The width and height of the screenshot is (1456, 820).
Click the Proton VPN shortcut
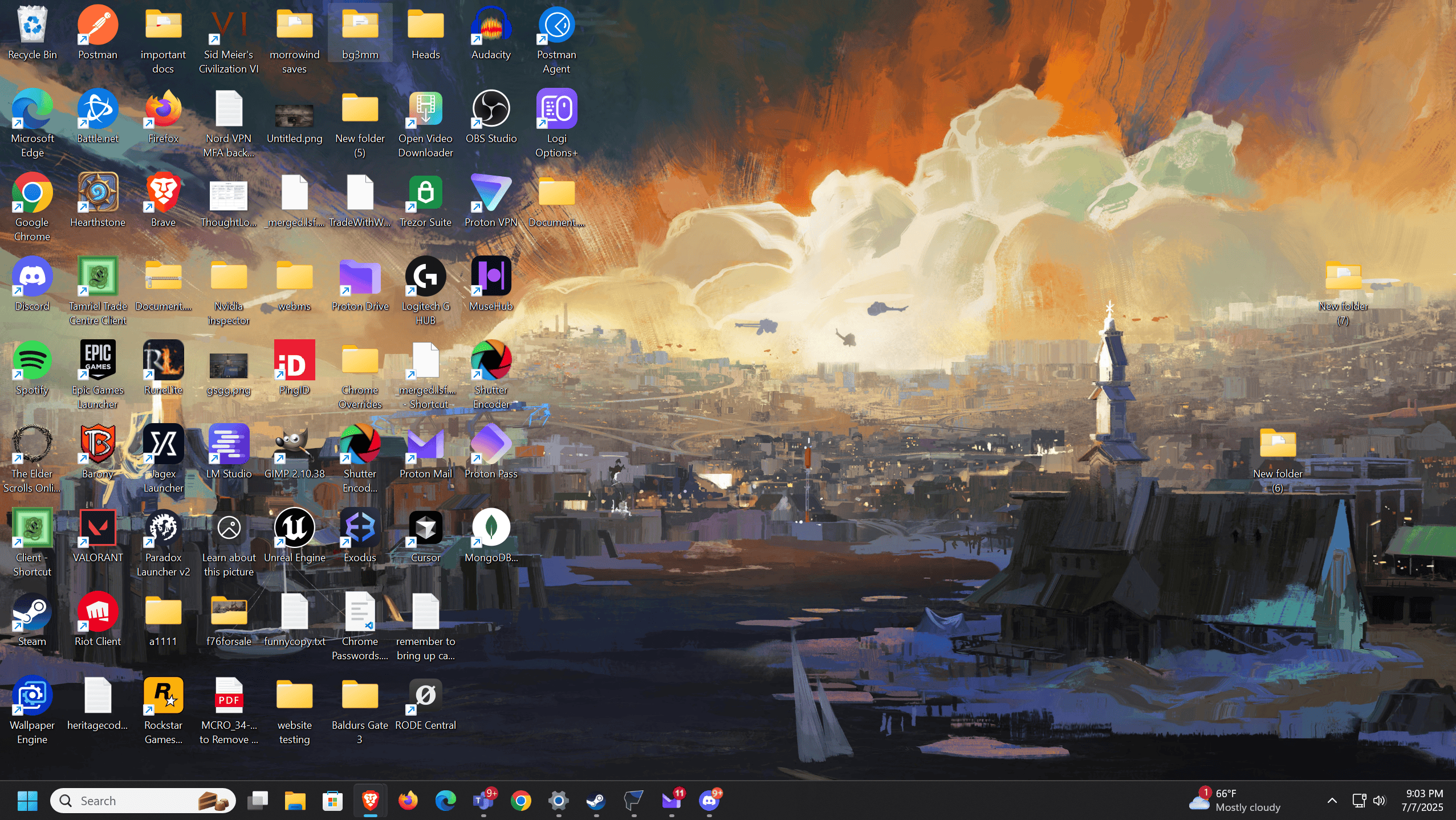[x=491, y=201]
